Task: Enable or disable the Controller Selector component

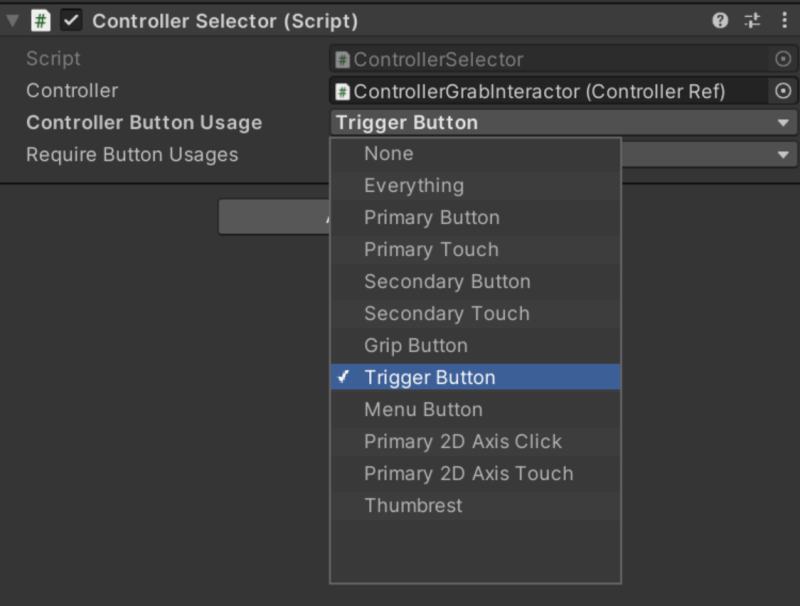Action: tap(71, 20)
